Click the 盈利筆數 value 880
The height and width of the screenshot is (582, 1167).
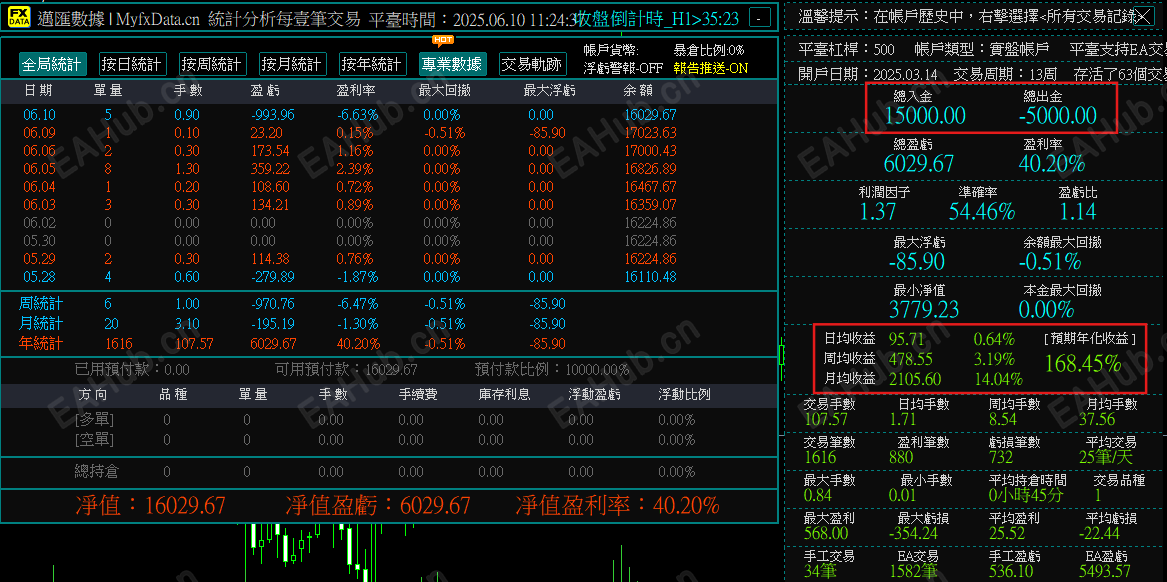click(x=901, y=457)
